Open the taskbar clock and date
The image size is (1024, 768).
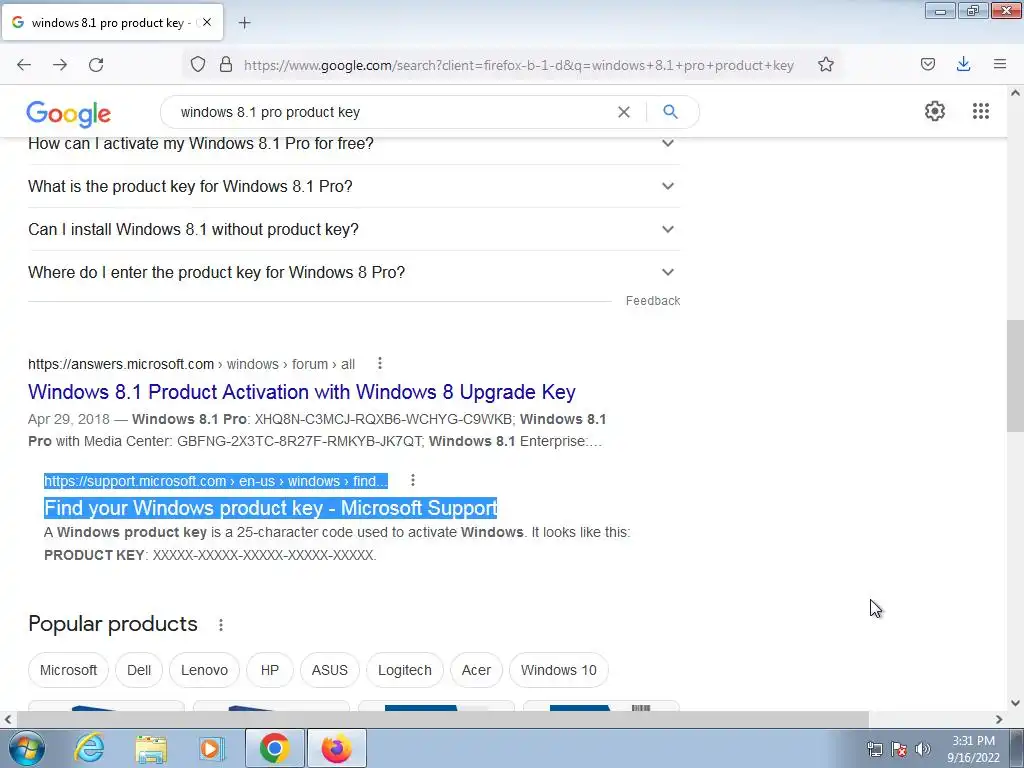point(973,749)
